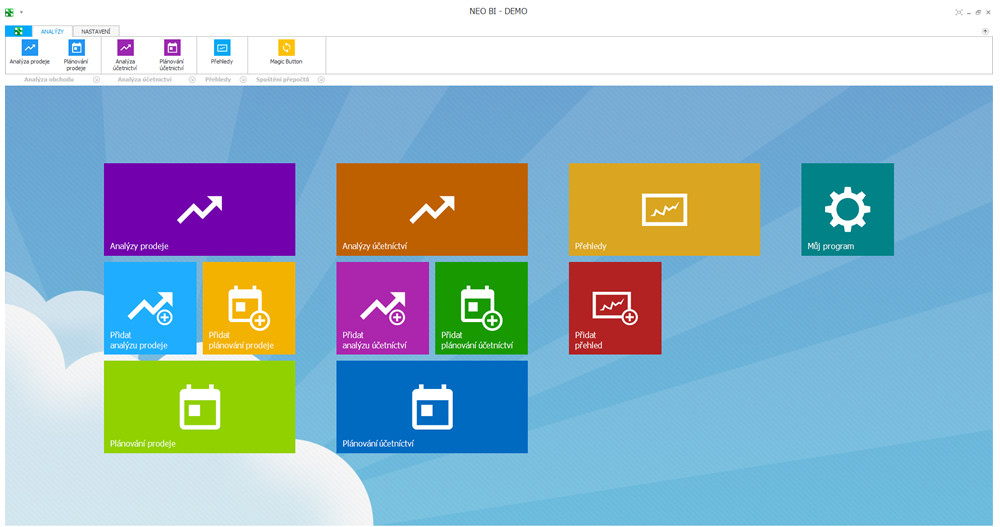The image size is (1000, 527).
Task: Open the green Plánování prodeje tile
Action: coord(200,407)
